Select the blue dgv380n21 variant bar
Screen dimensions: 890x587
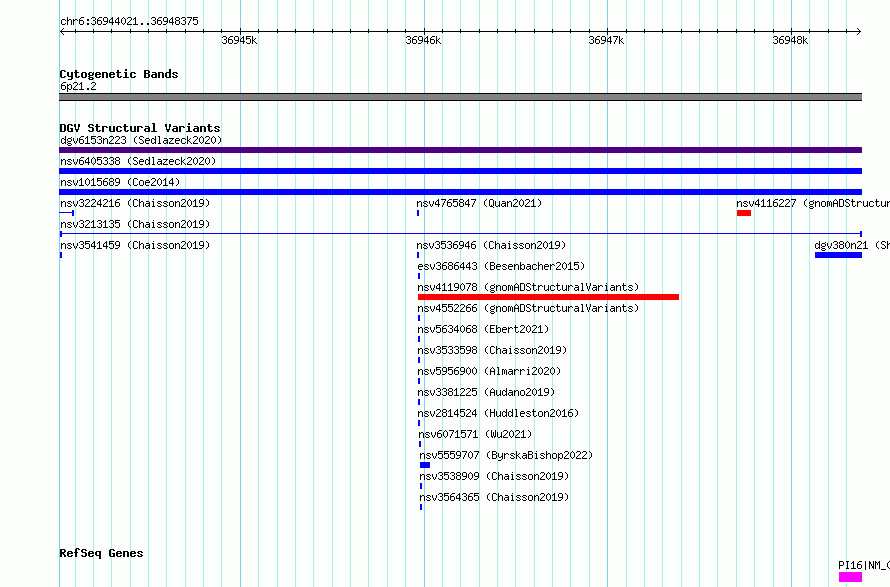coord(838,255)
